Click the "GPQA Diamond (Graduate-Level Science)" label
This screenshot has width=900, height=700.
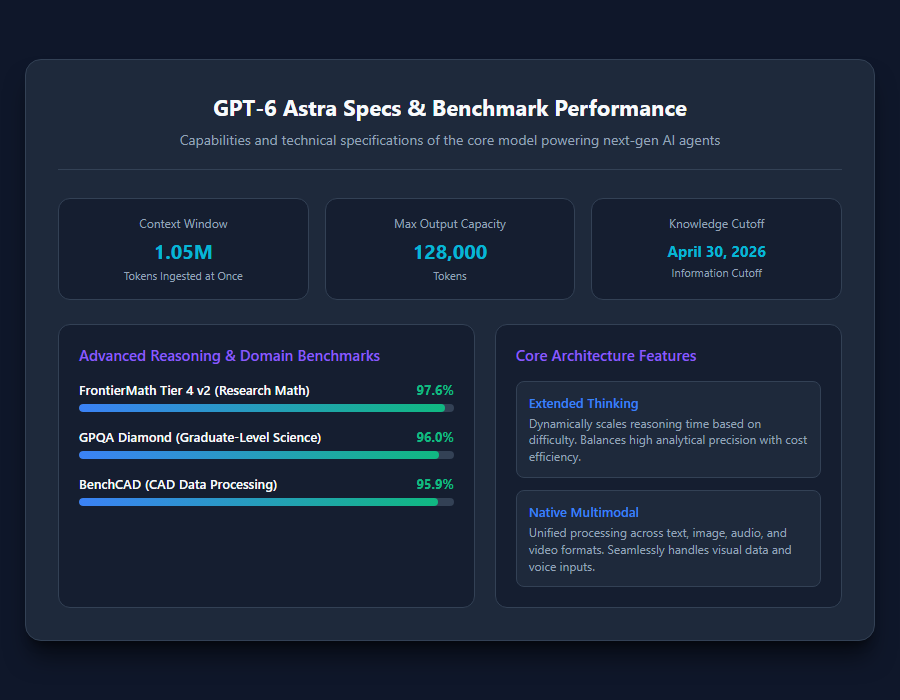point(200,437)
